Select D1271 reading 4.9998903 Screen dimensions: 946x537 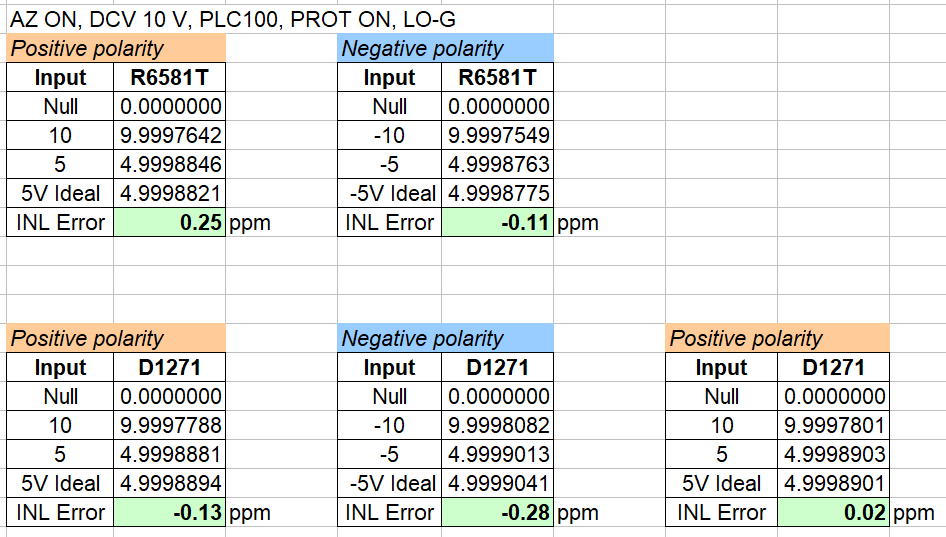coord(834,454)
